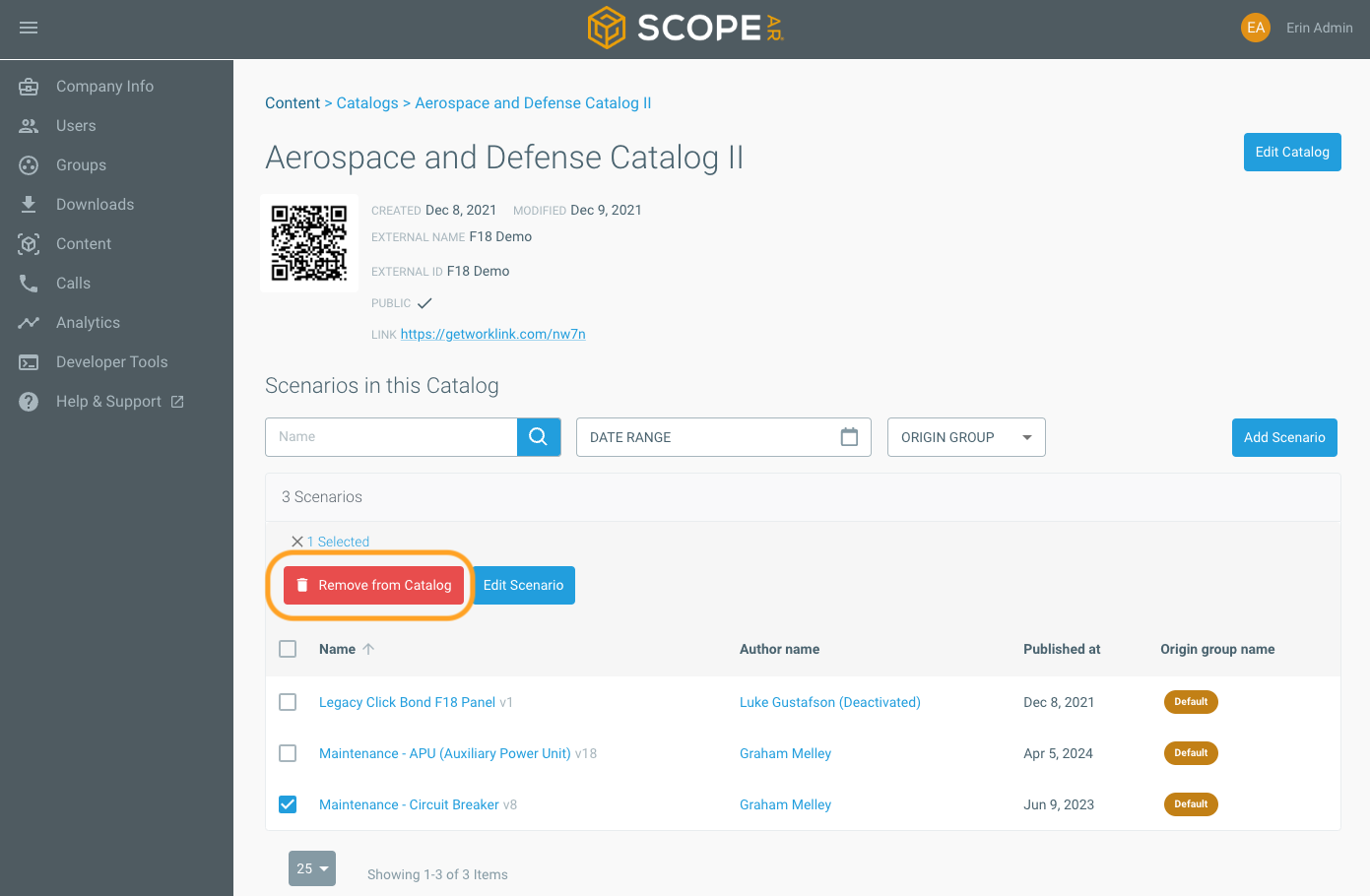1370x896 pixels.
Task: Click the Analytics chart icon
Action: click(x=29, y=323)
